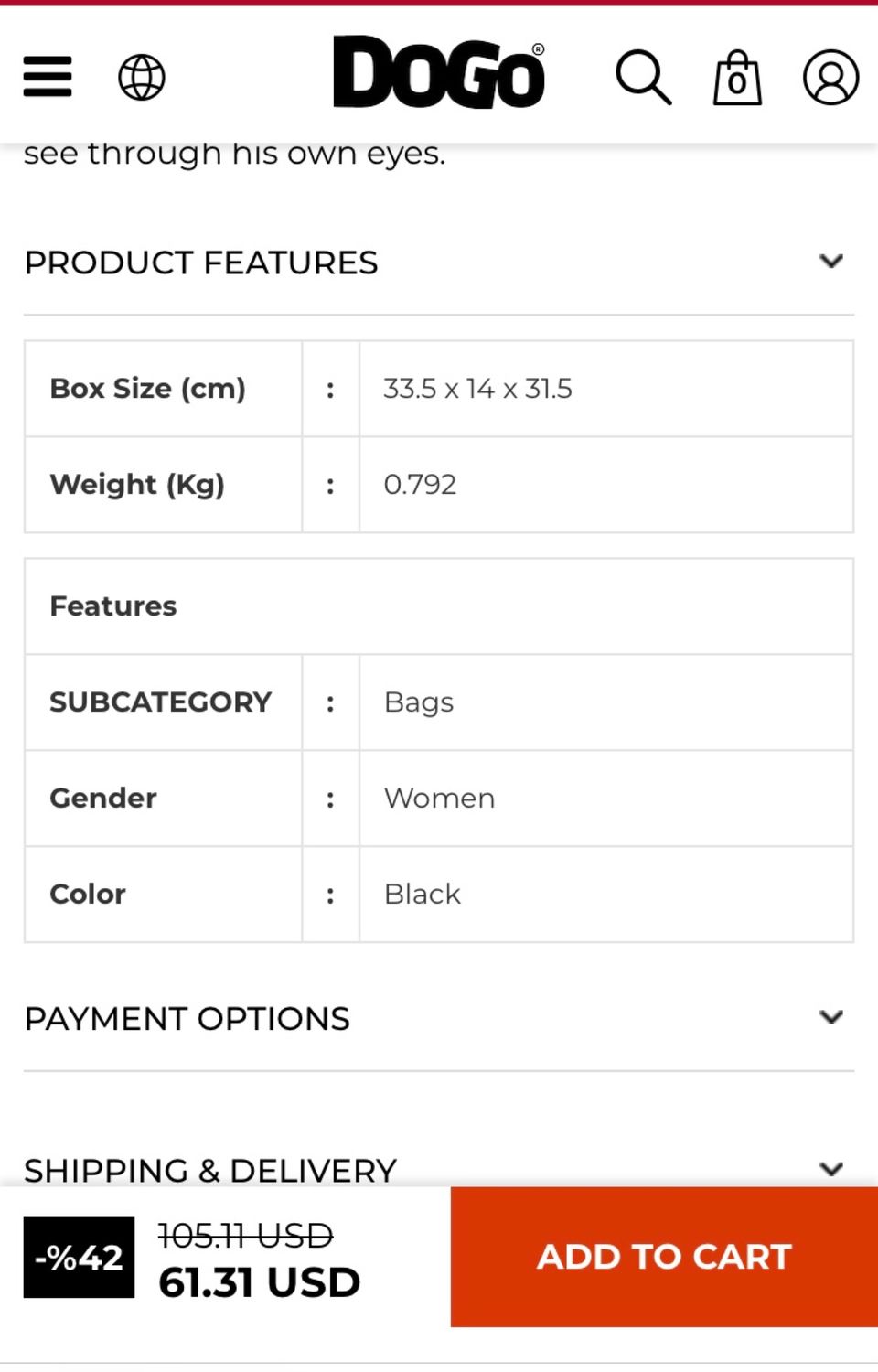Click the -%42 discount badge
878x1372 pixels.
(79, 1258)
